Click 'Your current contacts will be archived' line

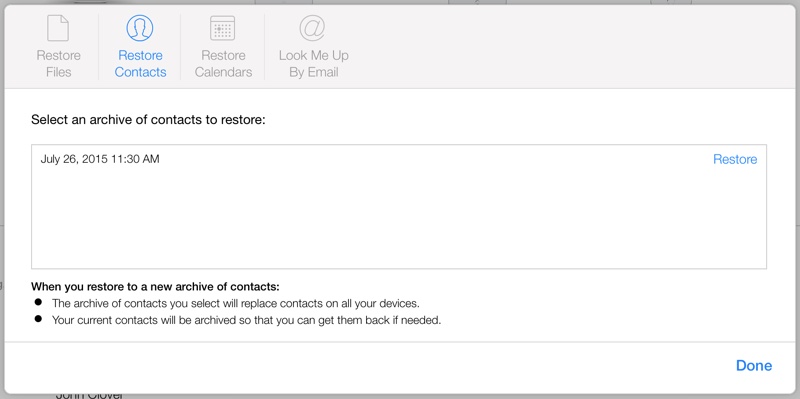246,320
